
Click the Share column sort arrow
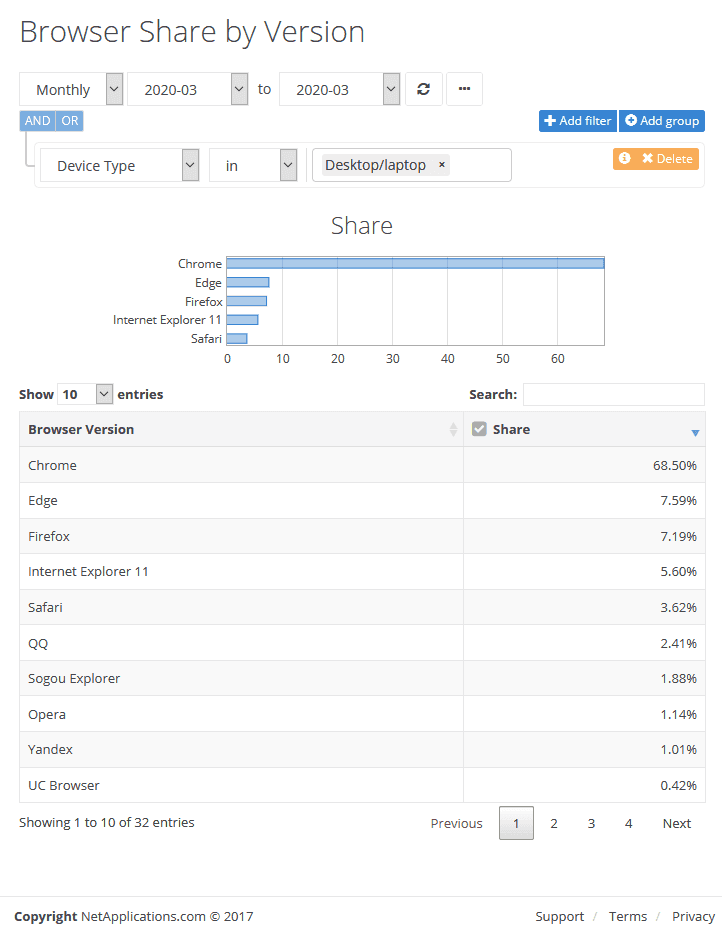(695, 432)
